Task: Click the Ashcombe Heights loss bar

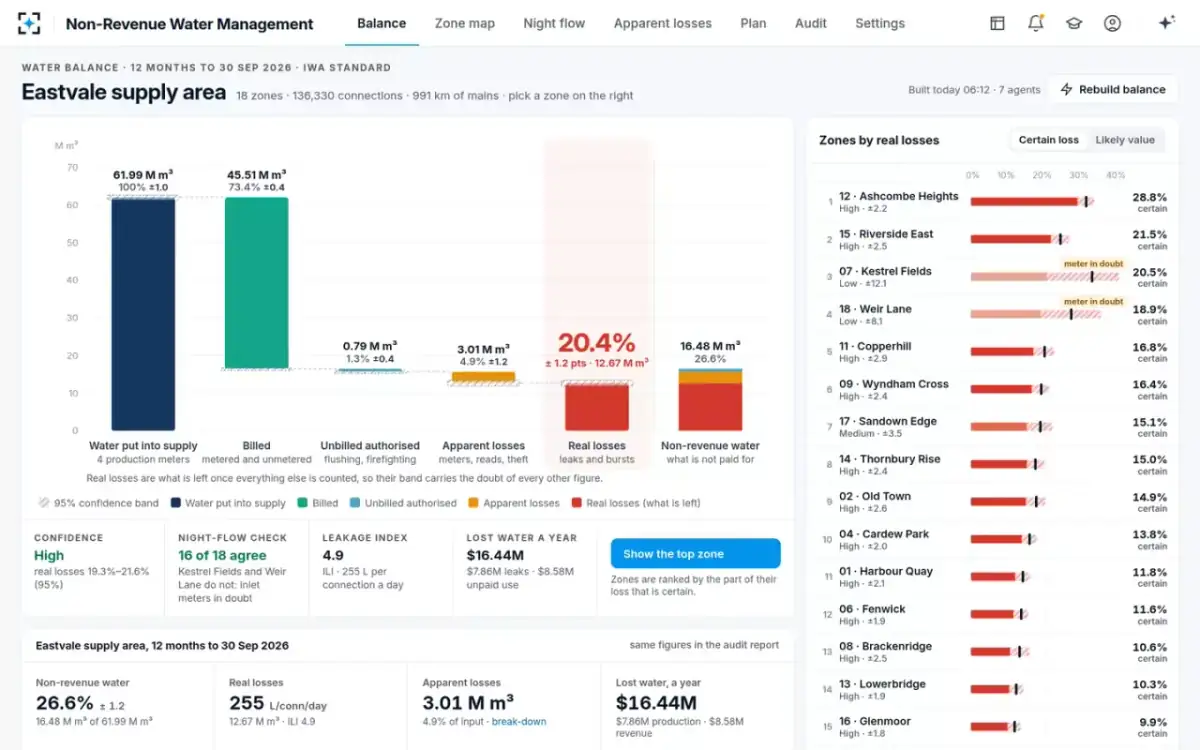Action: [x=1031, y=202]
